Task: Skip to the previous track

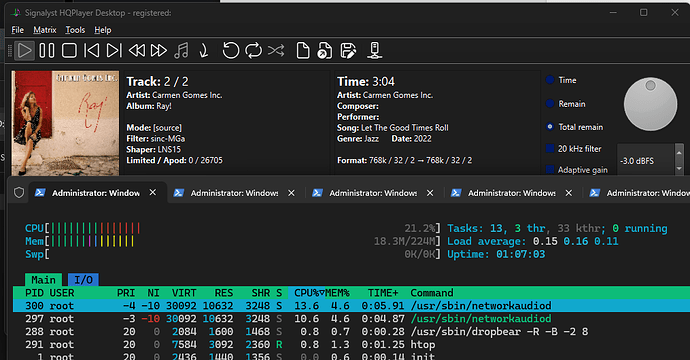Action: click(x=92, y=50)
